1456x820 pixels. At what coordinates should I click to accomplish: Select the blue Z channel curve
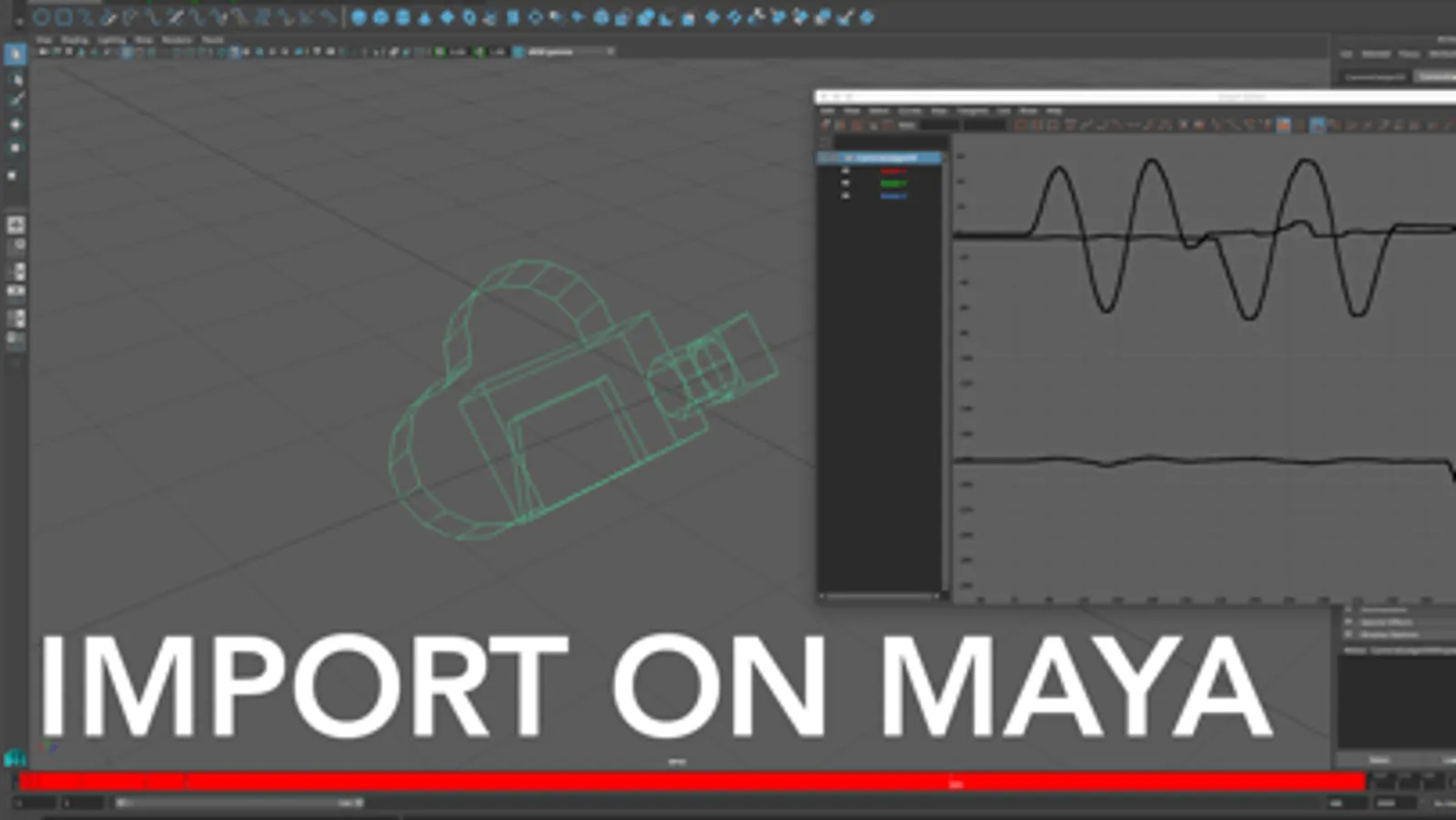click(893, 196)
